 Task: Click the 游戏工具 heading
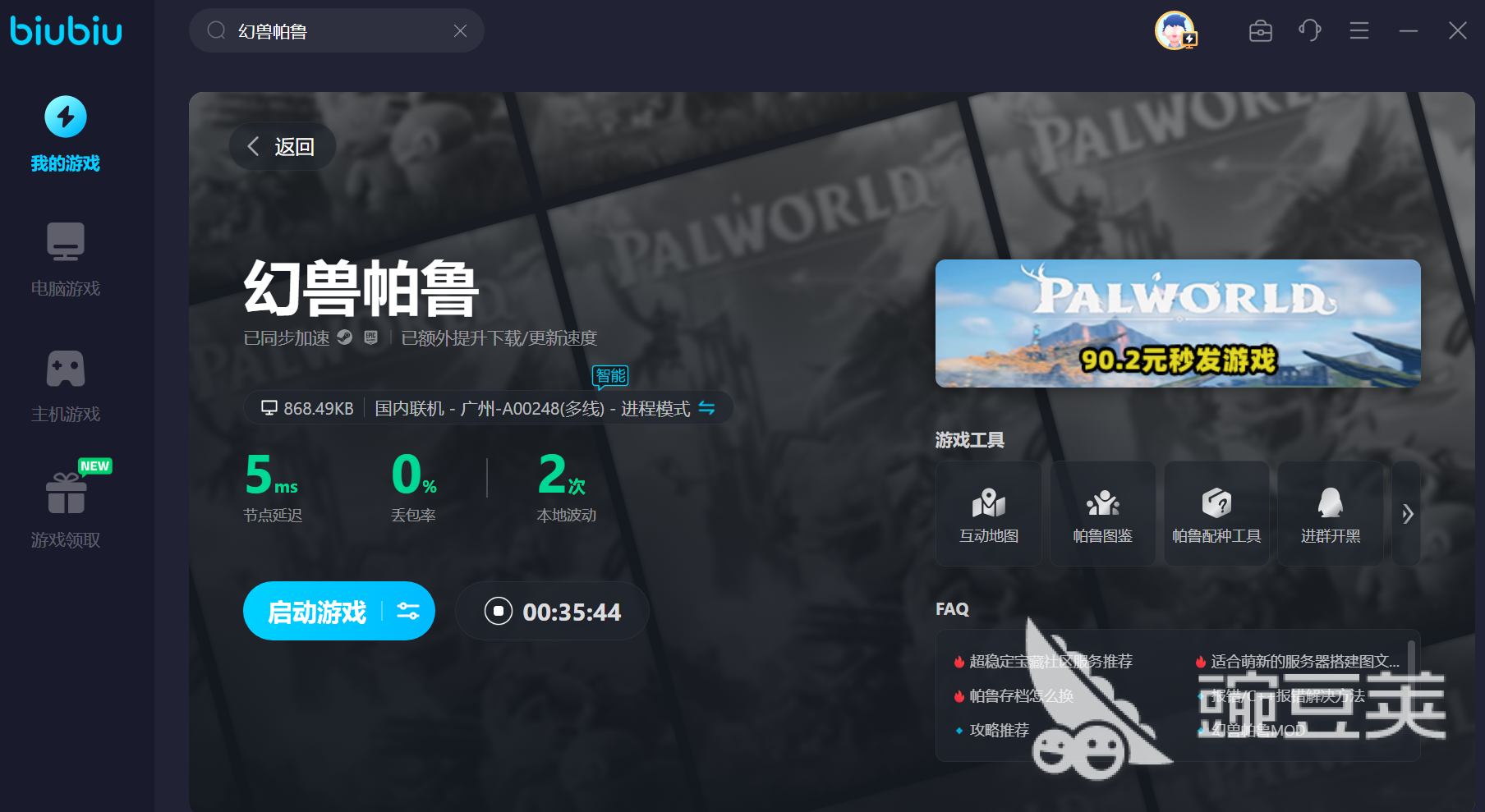970,440
